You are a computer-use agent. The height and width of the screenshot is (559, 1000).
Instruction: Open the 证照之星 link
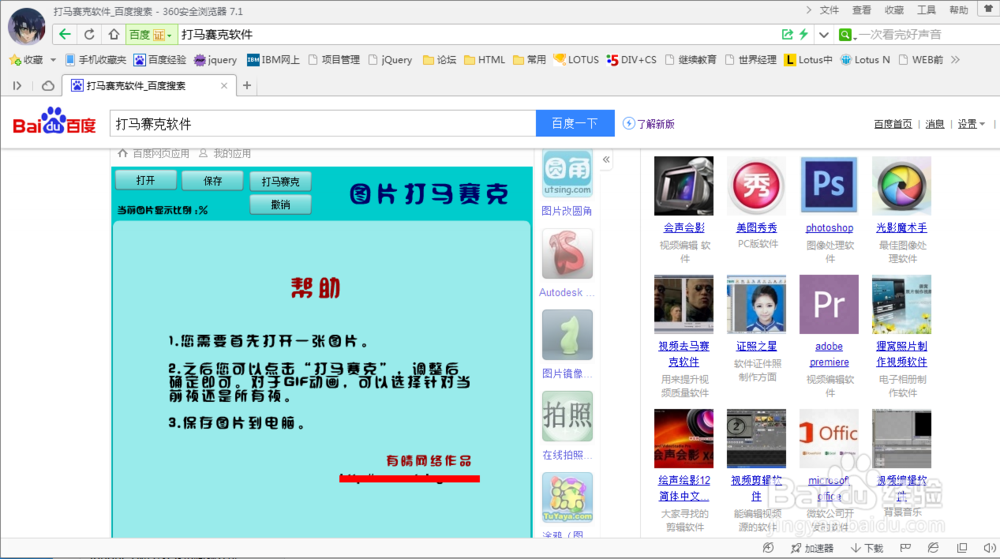coord(756,346)
